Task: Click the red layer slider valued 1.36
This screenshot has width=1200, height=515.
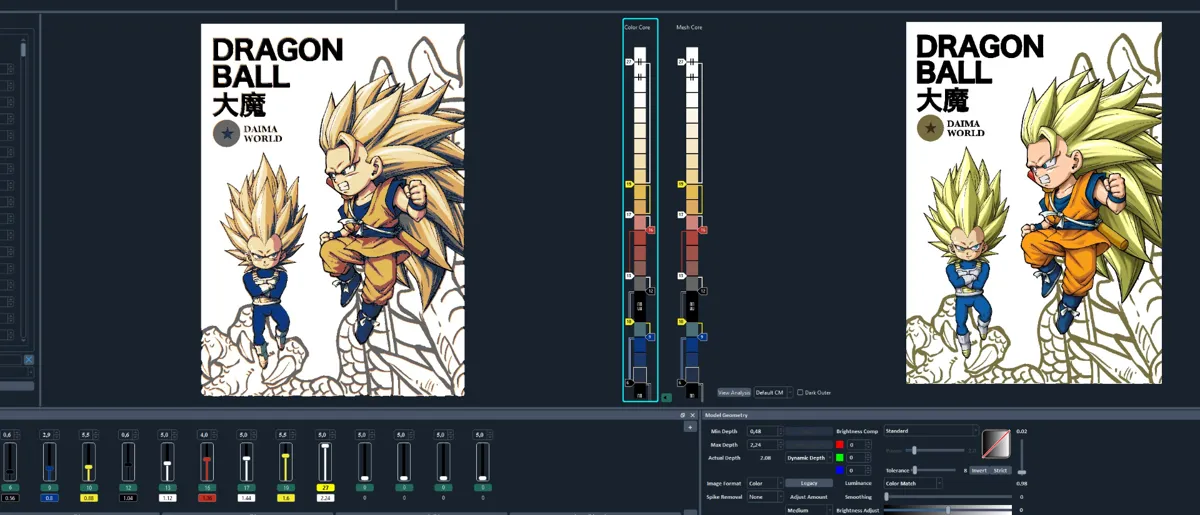Action: (206, 462)
